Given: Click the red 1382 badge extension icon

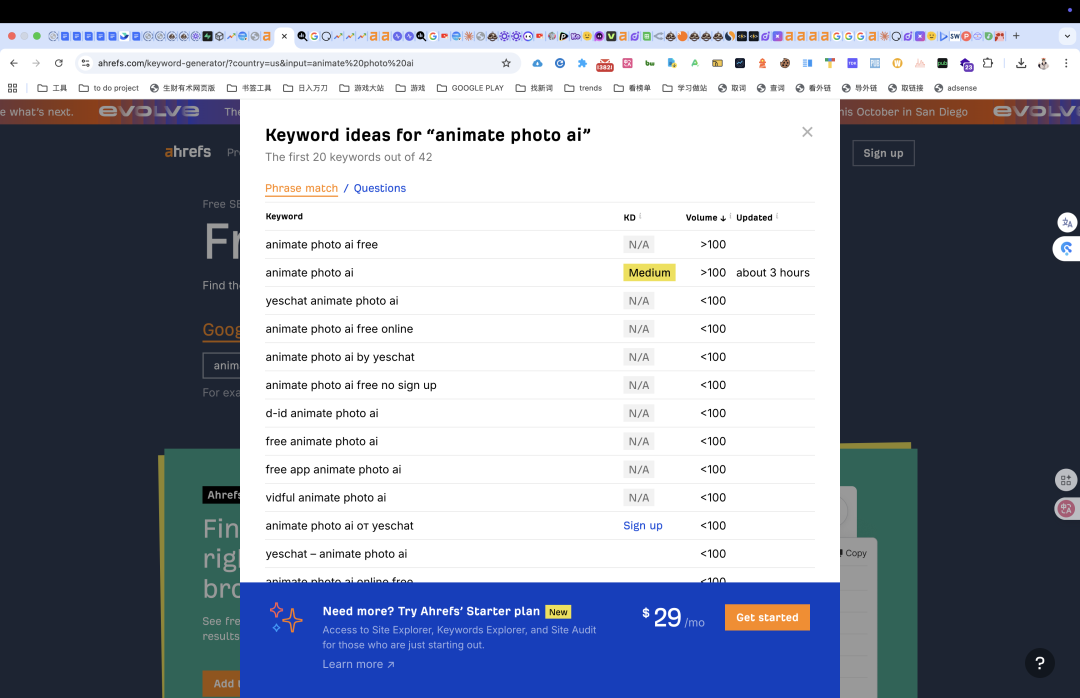Looking at the screenshot, I should pos(605,64).
